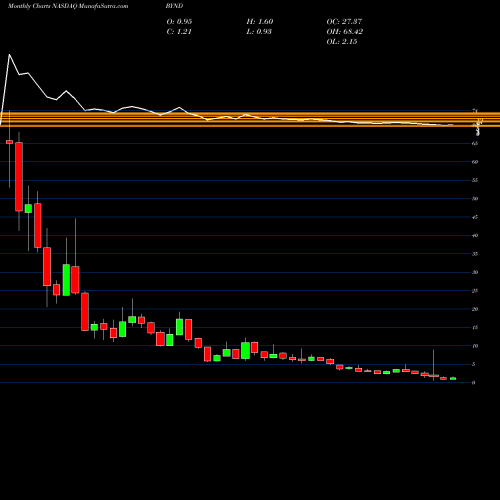500x500 pixels.
Task: Click the 20 price axis label
Action: 475,309
